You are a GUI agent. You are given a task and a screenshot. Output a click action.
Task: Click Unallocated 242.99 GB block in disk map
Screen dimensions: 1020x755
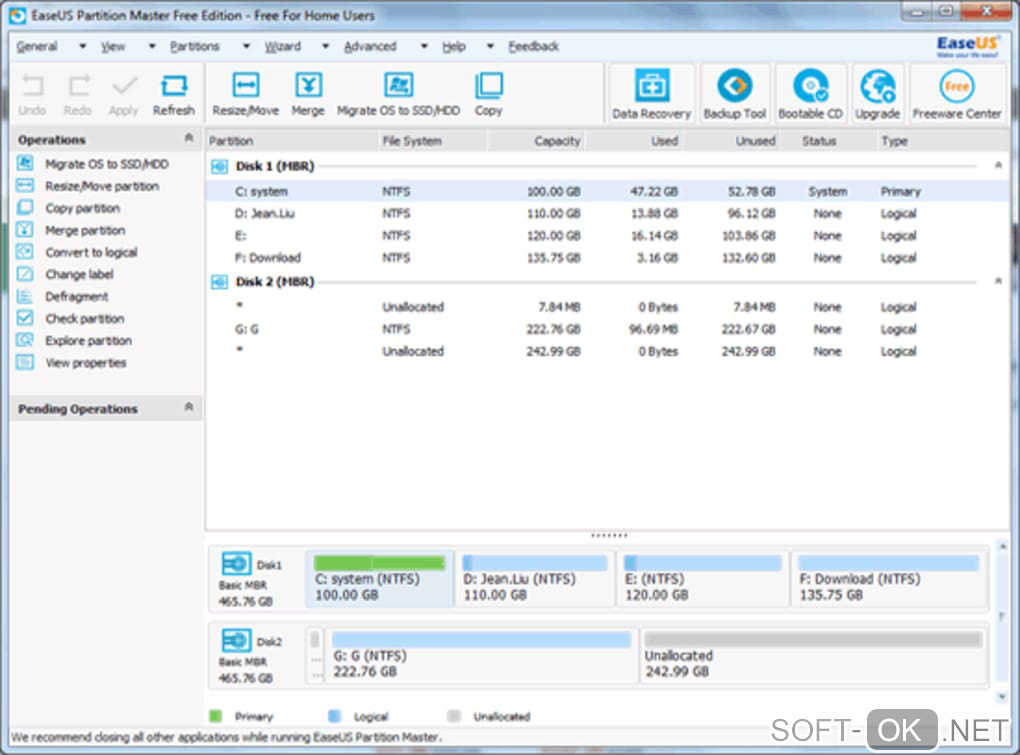coord(813,655)
